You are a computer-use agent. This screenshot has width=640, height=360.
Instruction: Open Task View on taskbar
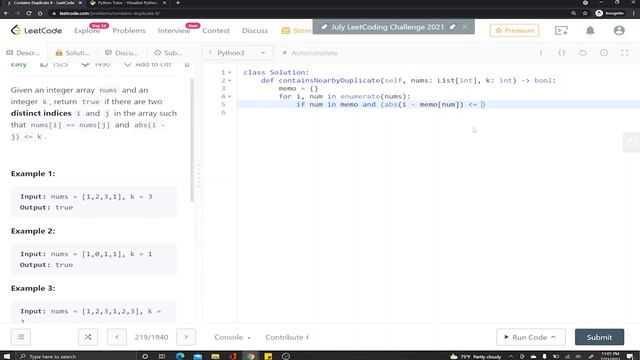162,356
